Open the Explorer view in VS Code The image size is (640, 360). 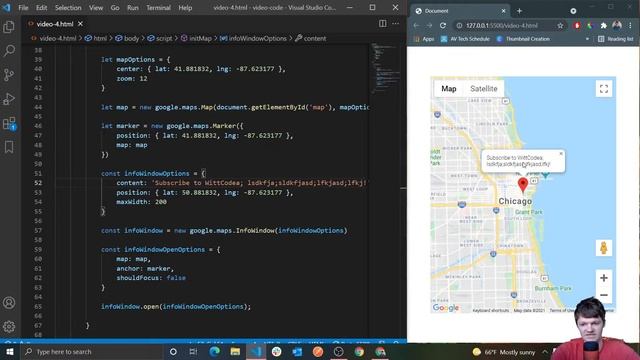click(9, 27)
